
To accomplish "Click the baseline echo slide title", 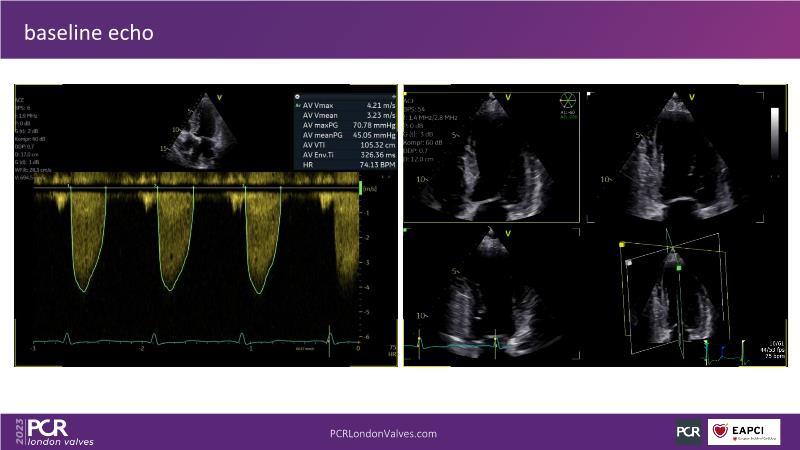I will (x=89, y=34).
